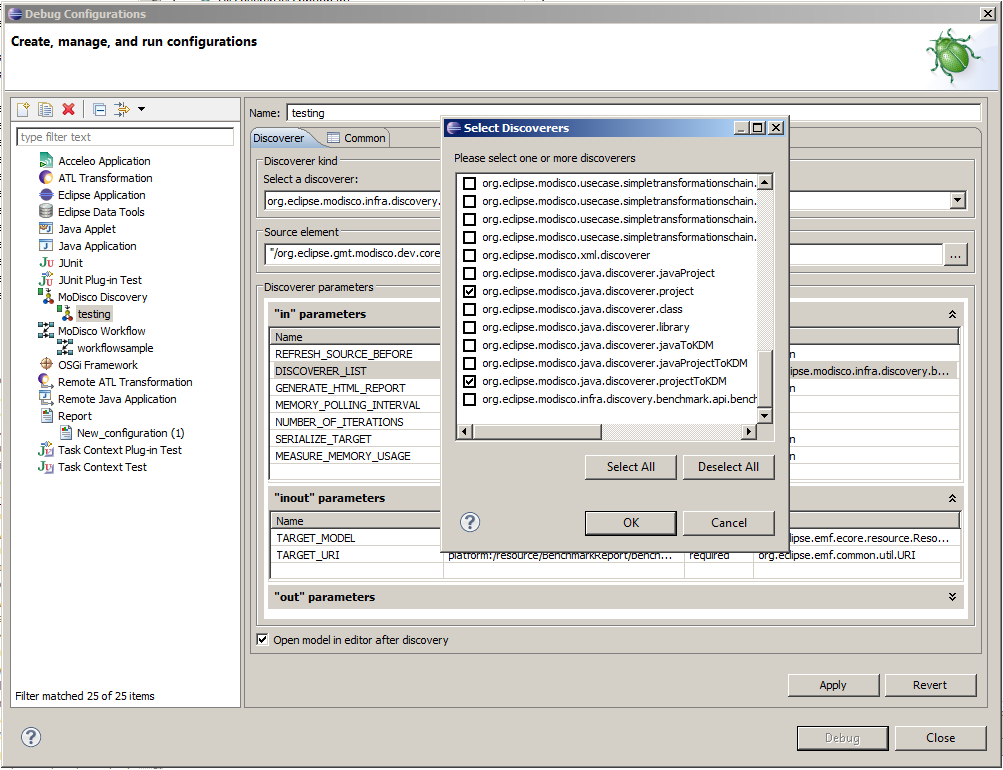Click the Apply button
The height and width of the screenshot is (770, 1003).
(x=833, y=685)
